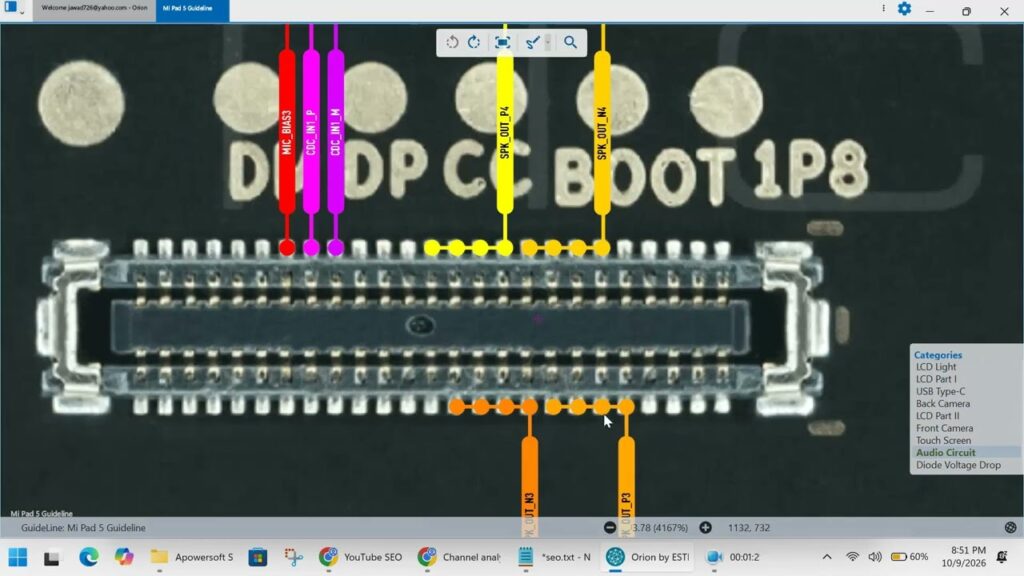Switch to the Channel analytics Chrome window
1024x576 pixels.
point(460,557)
